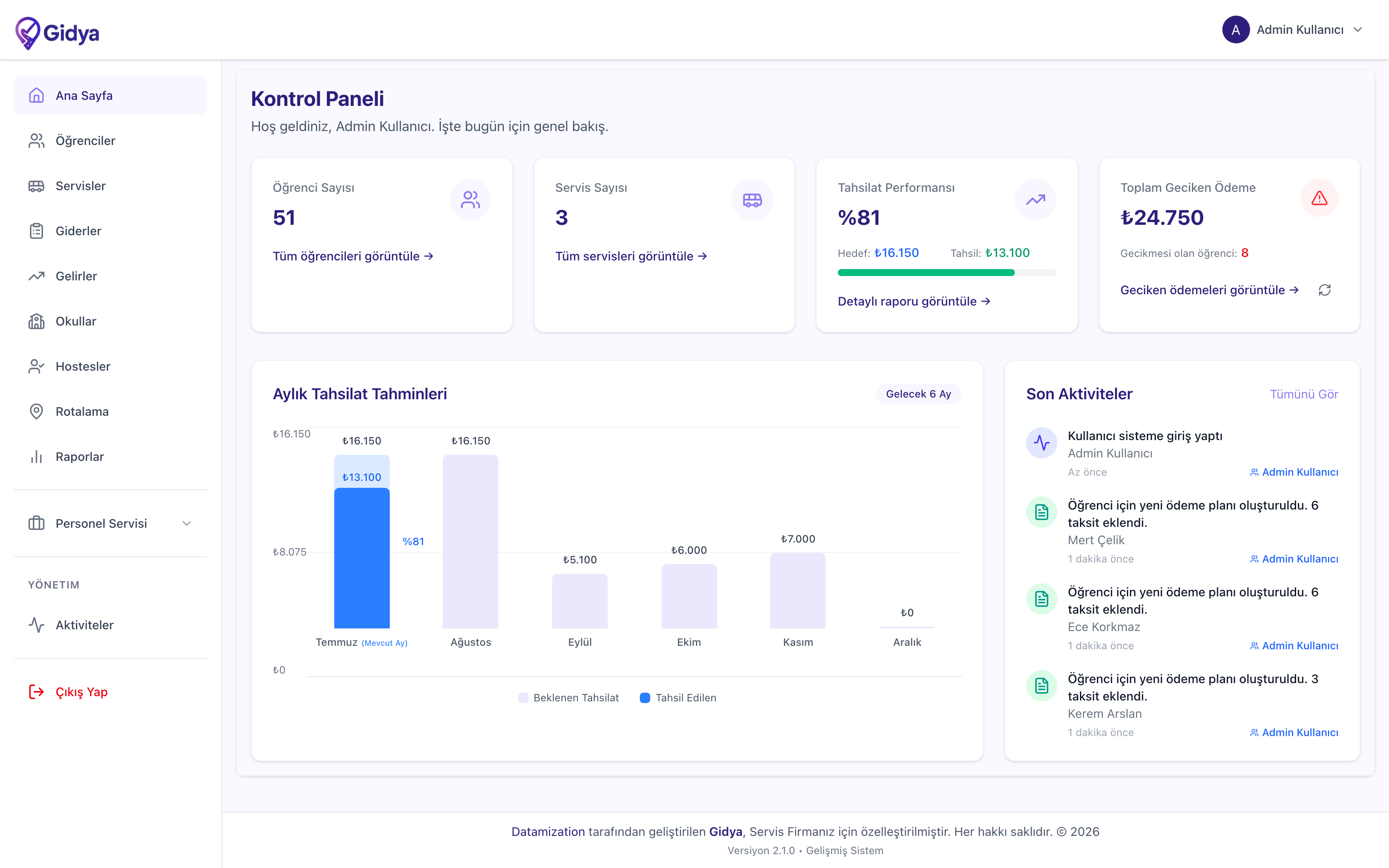The height and width of the screenshot is (868, 1389).
Task: Open the Aktiviteler management menu item
Action: (x=110, y=625)
